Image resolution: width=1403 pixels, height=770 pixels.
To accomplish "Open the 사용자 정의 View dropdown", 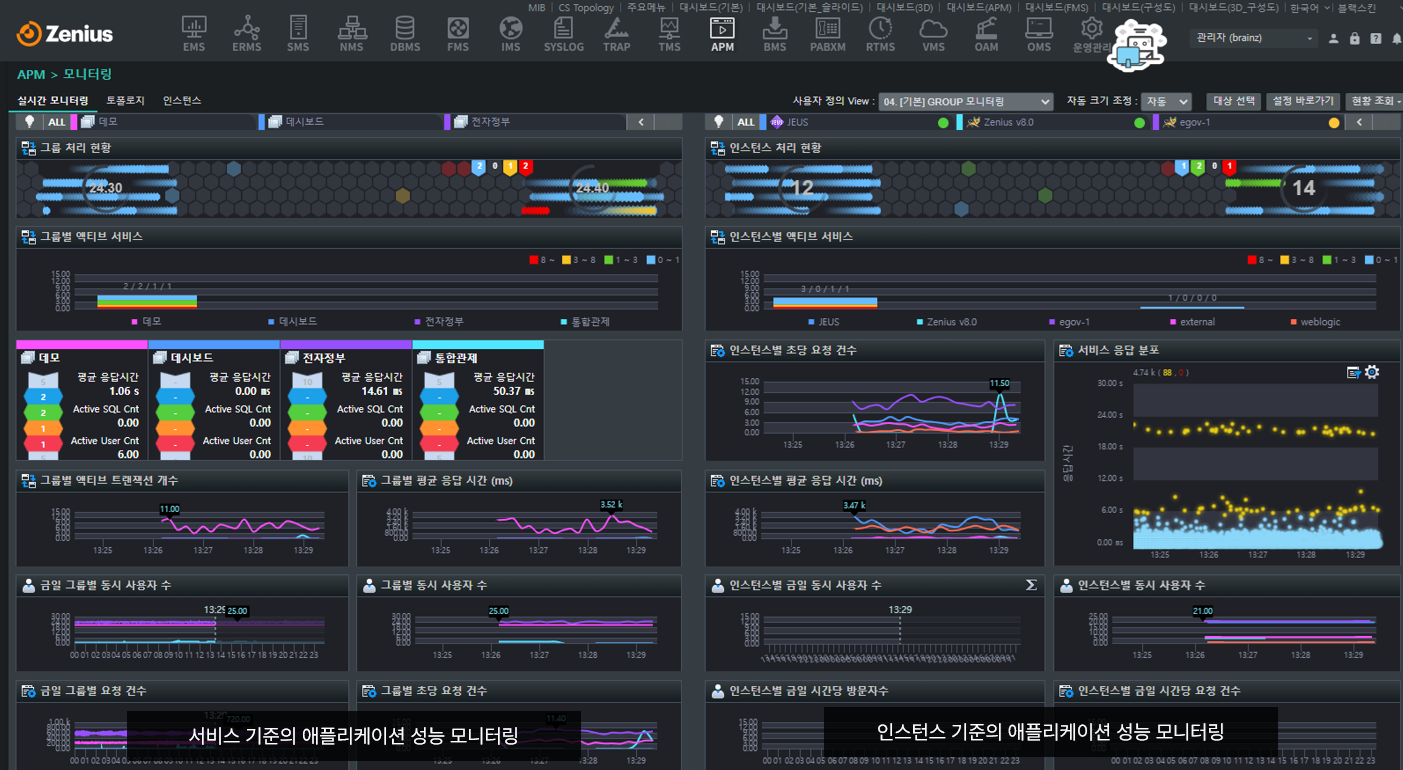I will 966,102.
